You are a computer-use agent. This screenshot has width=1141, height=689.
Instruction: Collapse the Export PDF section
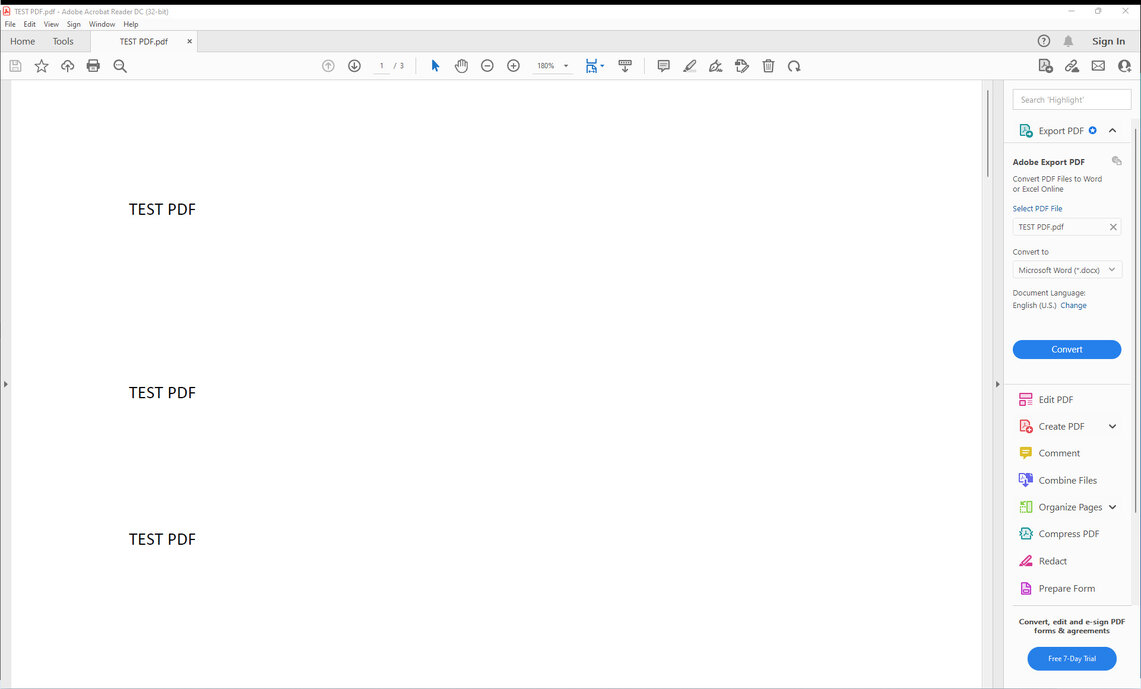[1113, 131]
